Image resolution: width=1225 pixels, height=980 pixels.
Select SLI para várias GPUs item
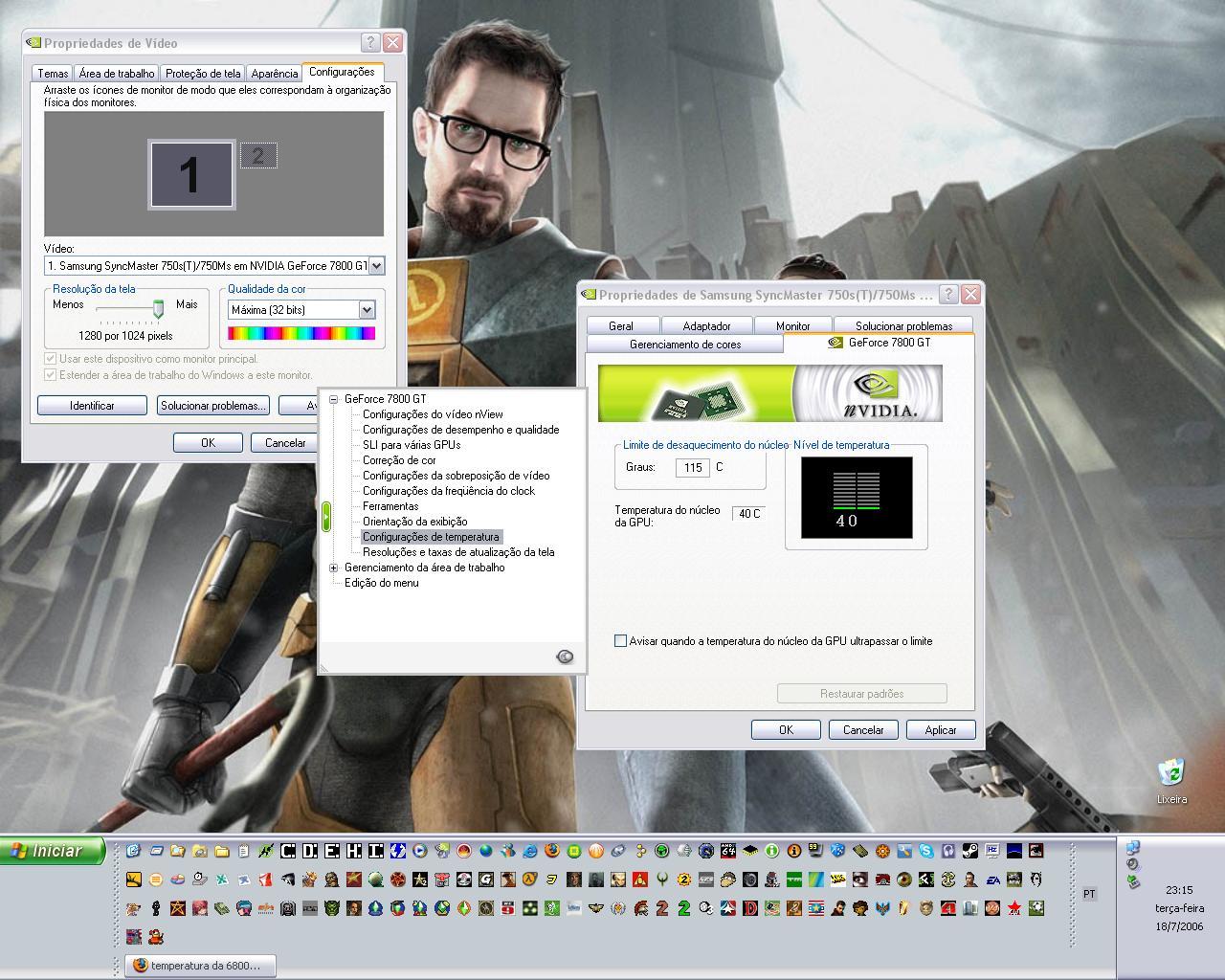tap(412, 445)
